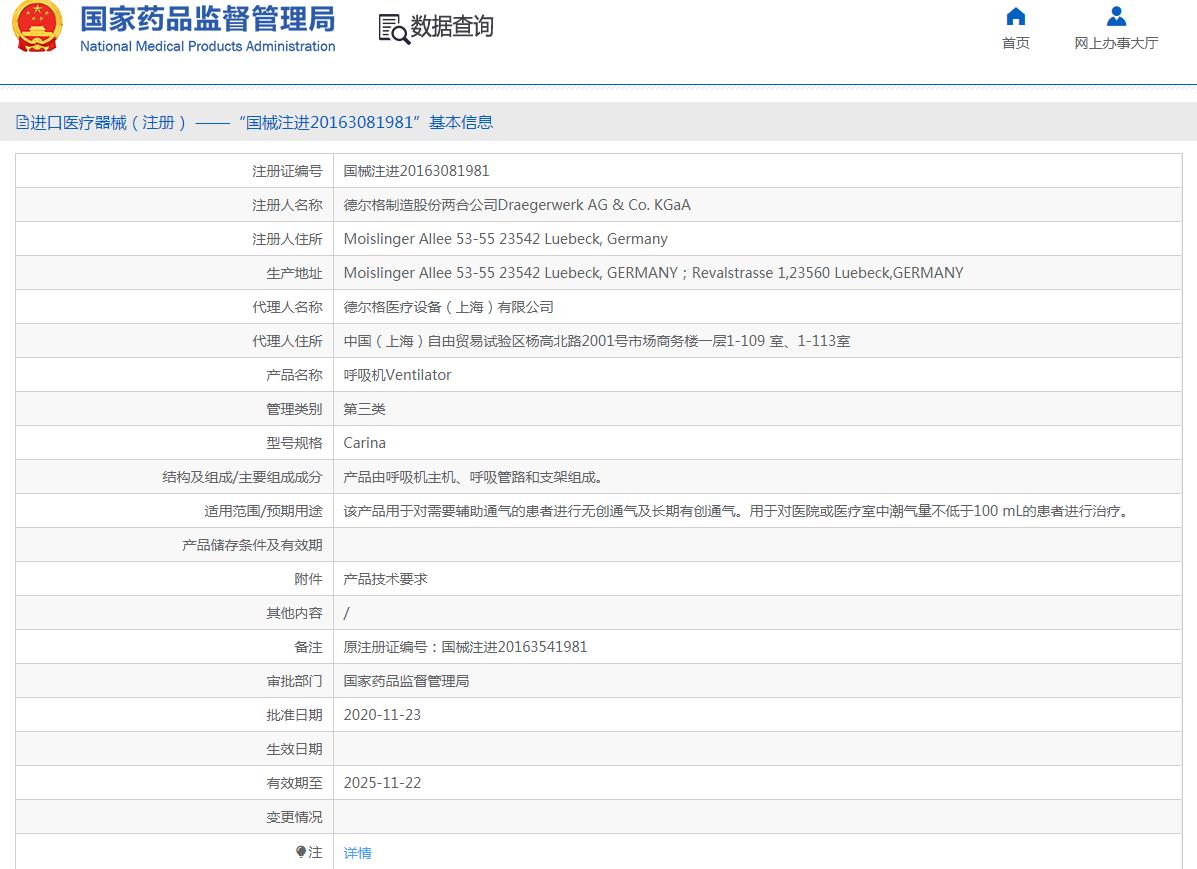Click National Medical Products Administration English title
The width and height of the screenshot is (1197, 869).
pos(207,46)
